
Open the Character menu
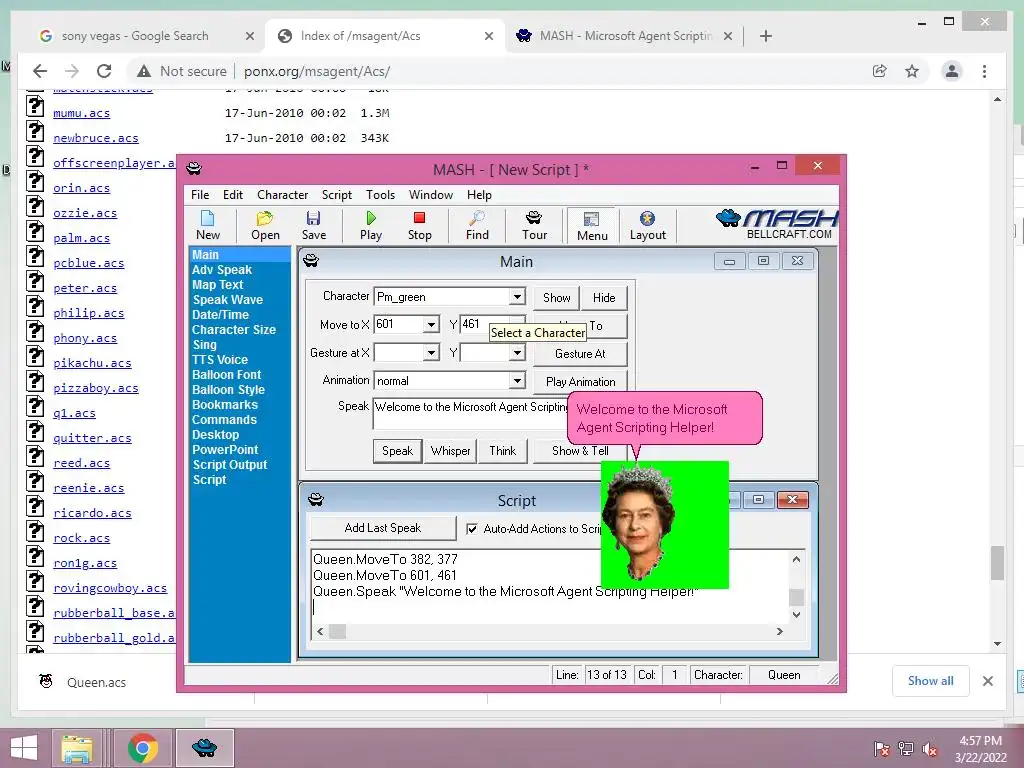point(282,195)
